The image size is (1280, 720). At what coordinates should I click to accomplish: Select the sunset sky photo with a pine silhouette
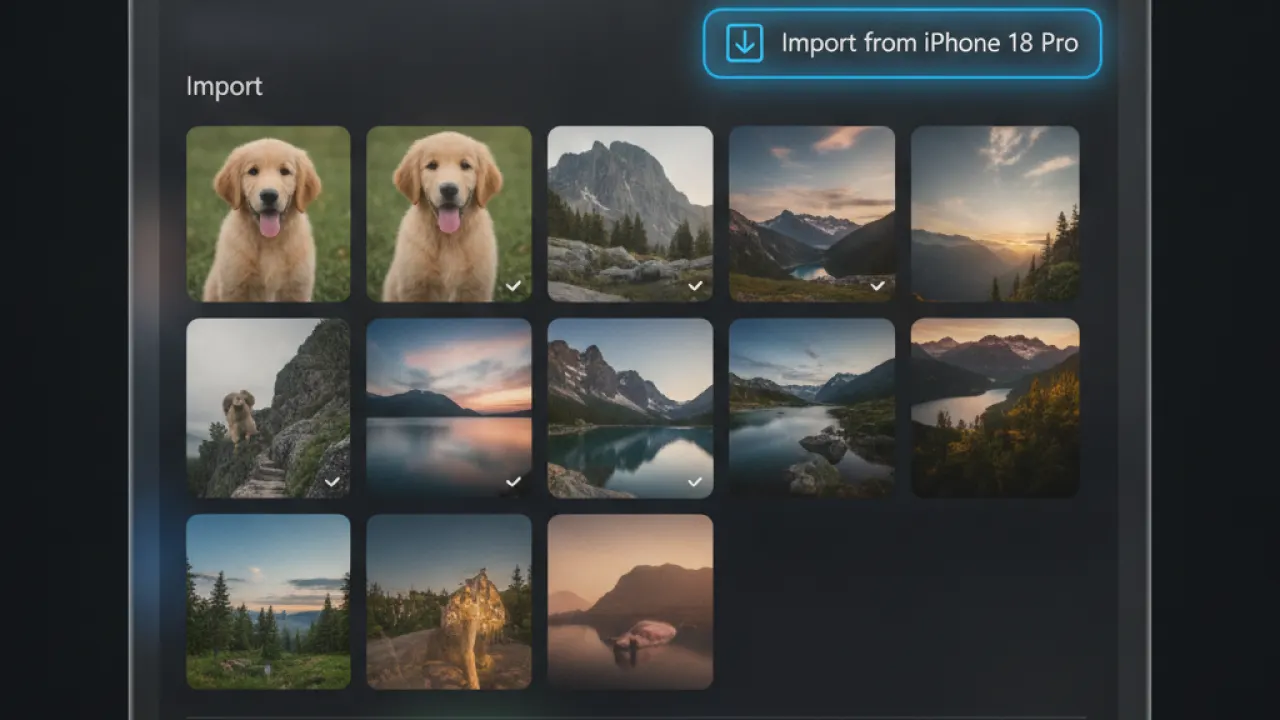click(995, 213)
